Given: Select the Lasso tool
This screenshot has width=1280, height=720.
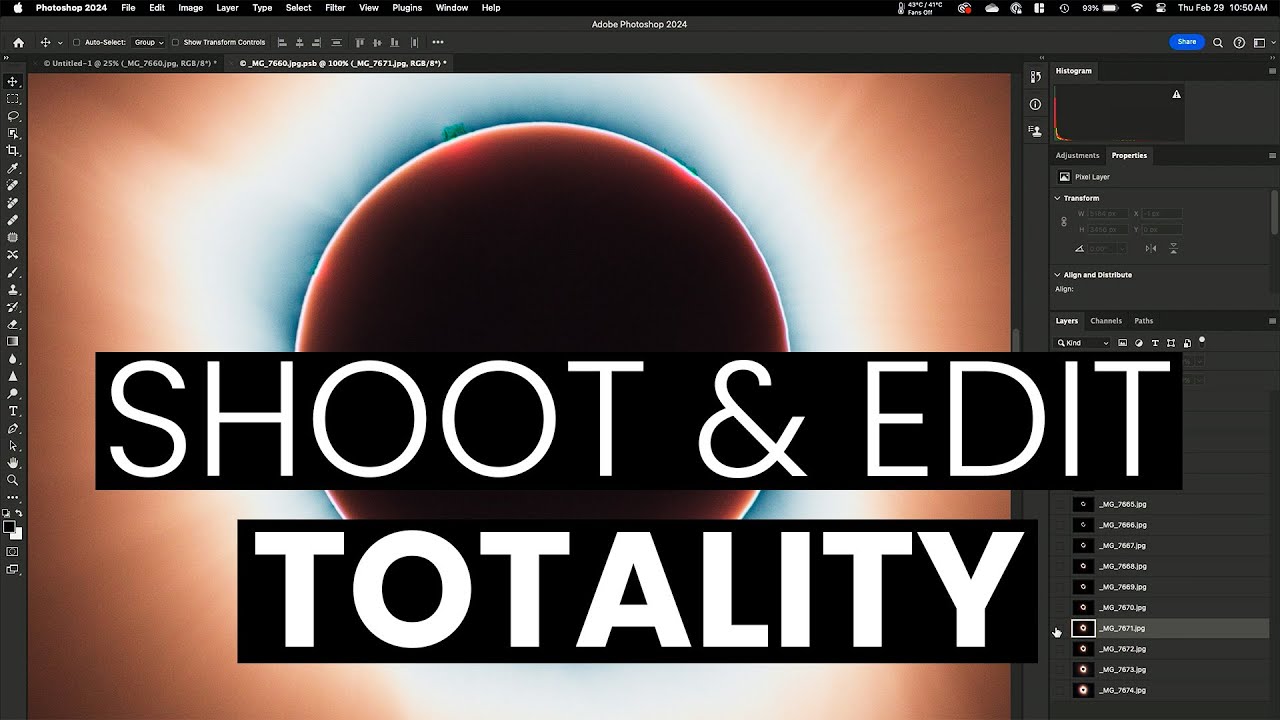Looking at the screenshot, I should pos(13,116).
